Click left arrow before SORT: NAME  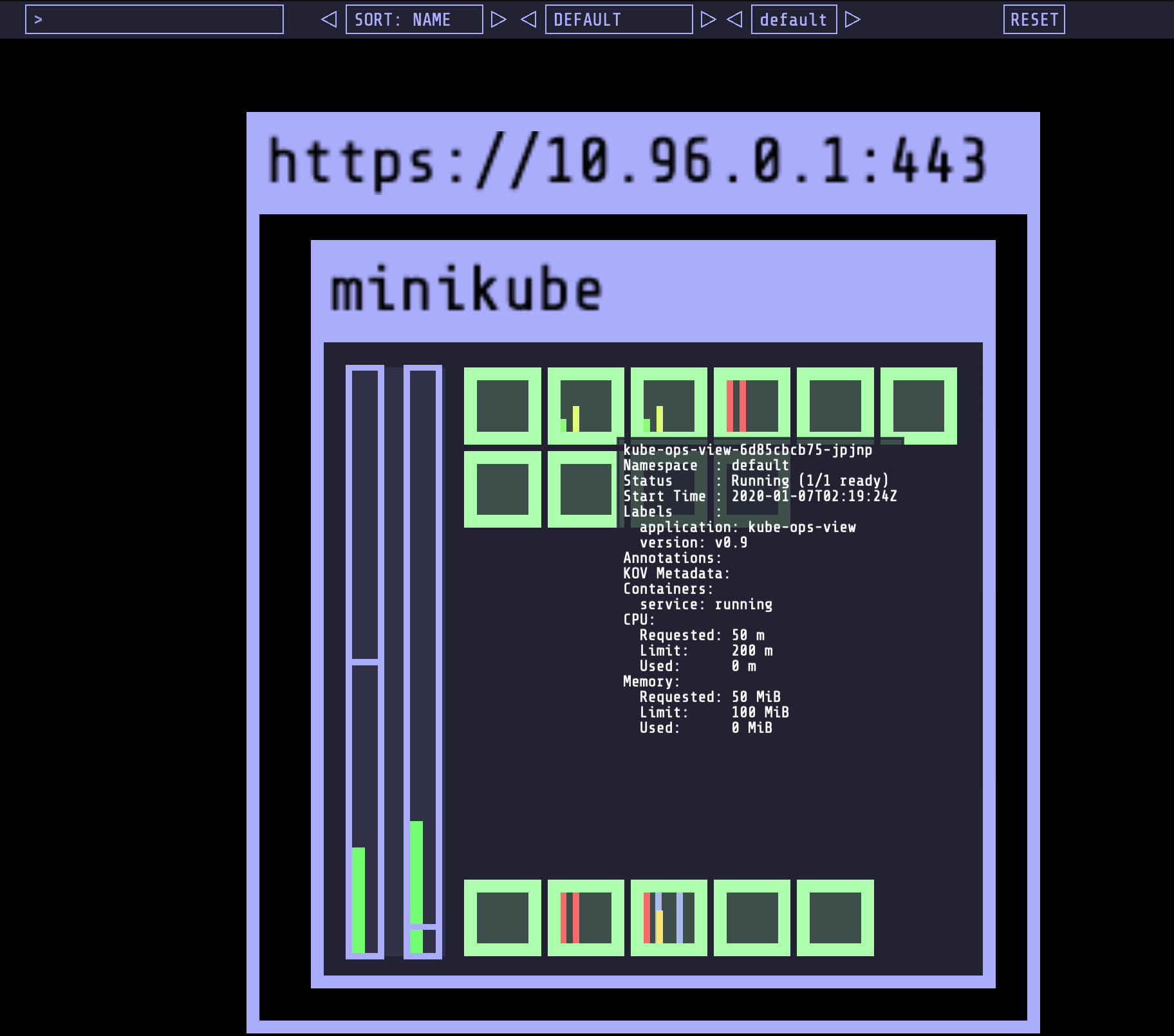click(x=329, y=19)
